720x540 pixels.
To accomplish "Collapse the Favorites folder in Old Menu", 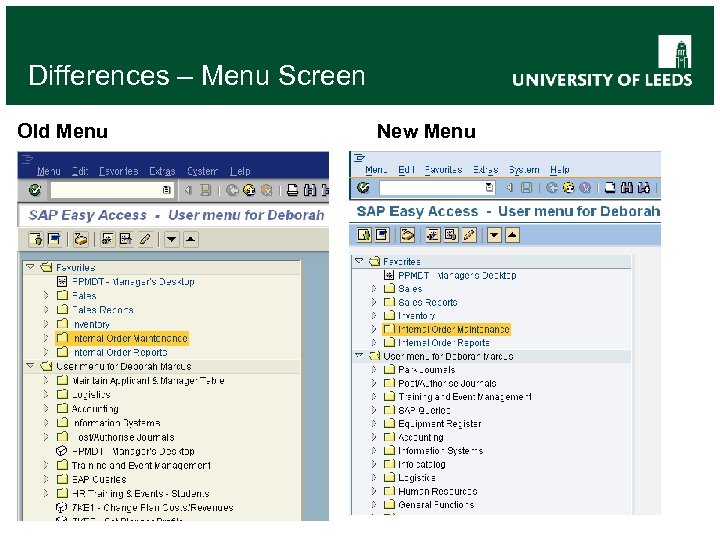I will [x=30, y=267].
